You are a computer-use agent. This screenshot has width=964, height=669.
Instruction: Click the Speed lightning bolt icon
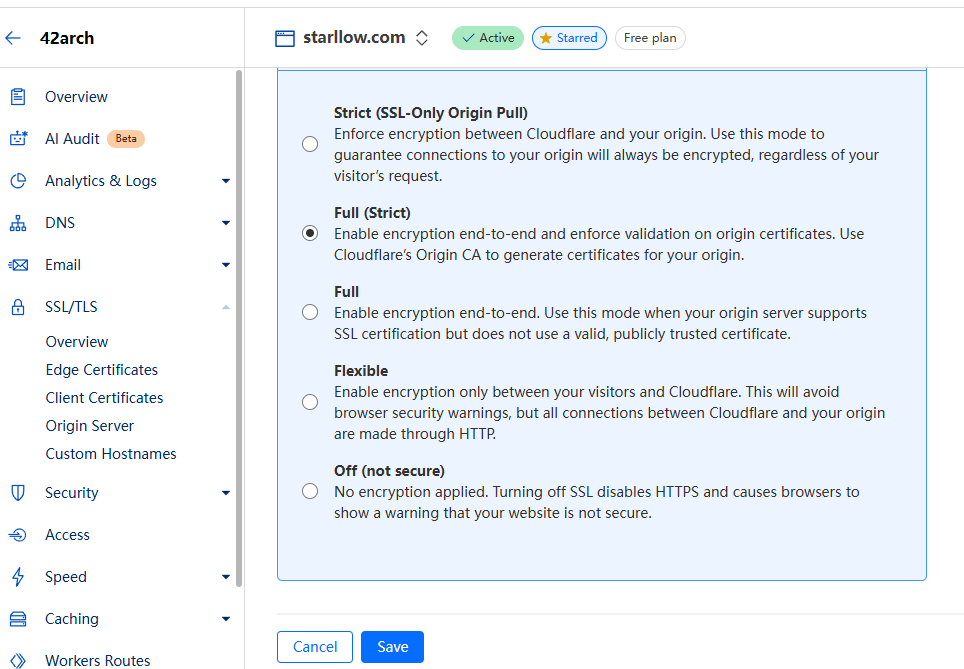[x=18, y=577]
